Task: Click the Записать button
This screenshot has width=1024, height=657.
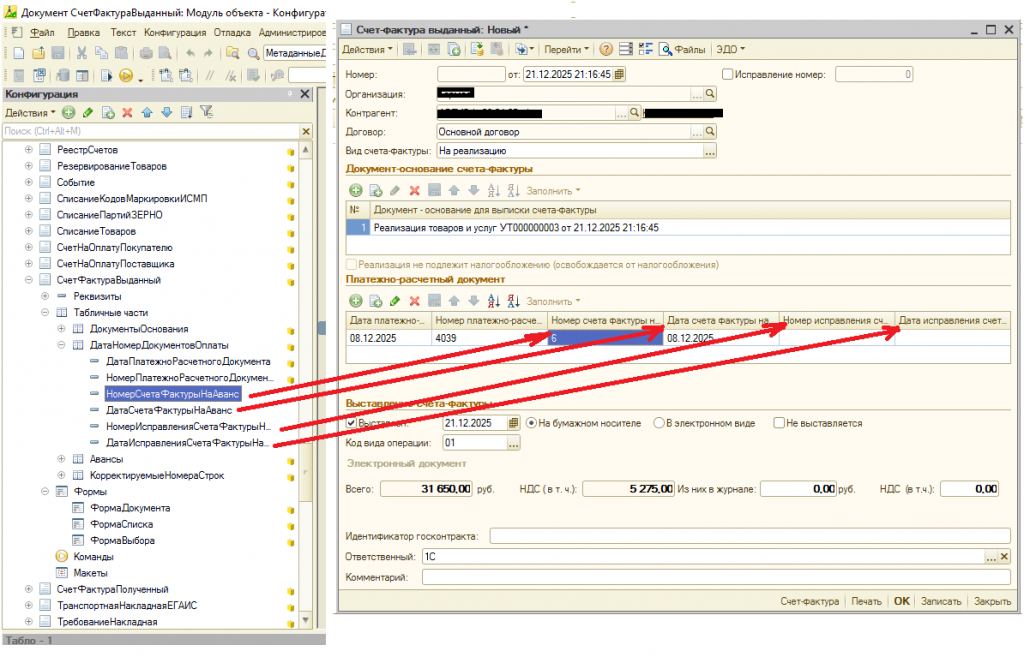Action: pyautogui.click(x=941, y=601)
